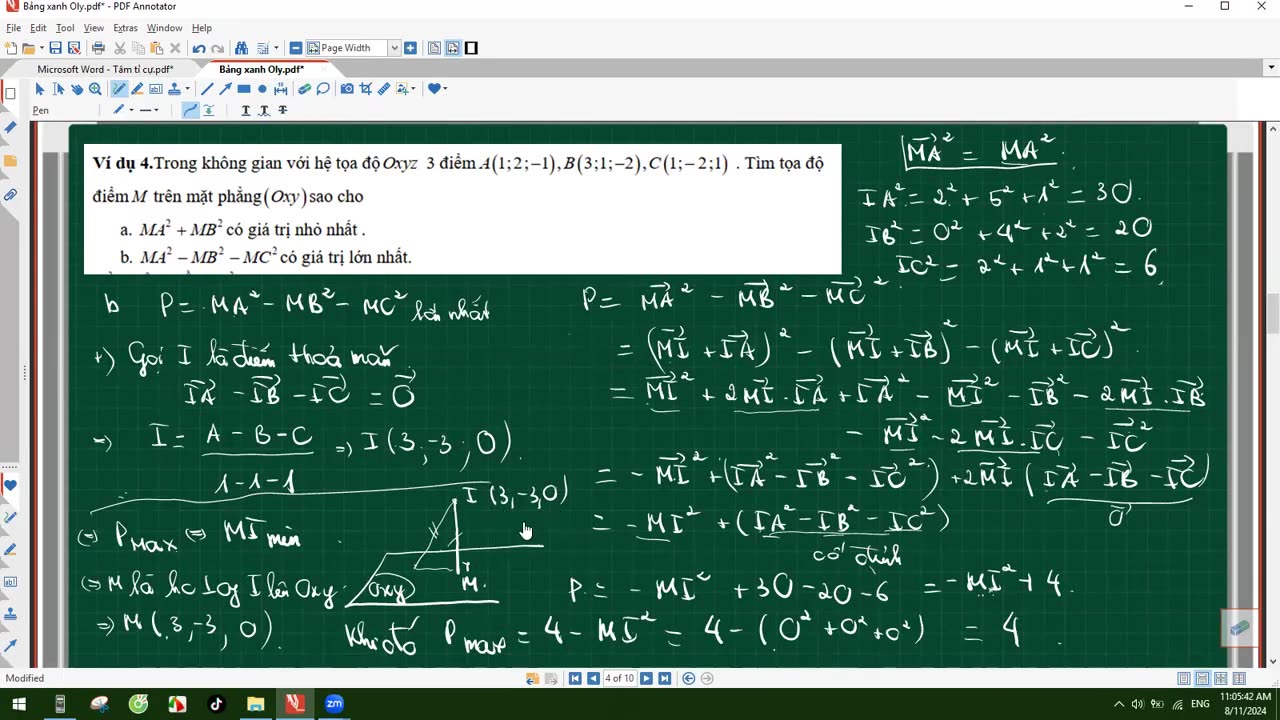Click the floating eraser button on page
Viewport: 1280px width, 720px height.
tap(1239, 628)
